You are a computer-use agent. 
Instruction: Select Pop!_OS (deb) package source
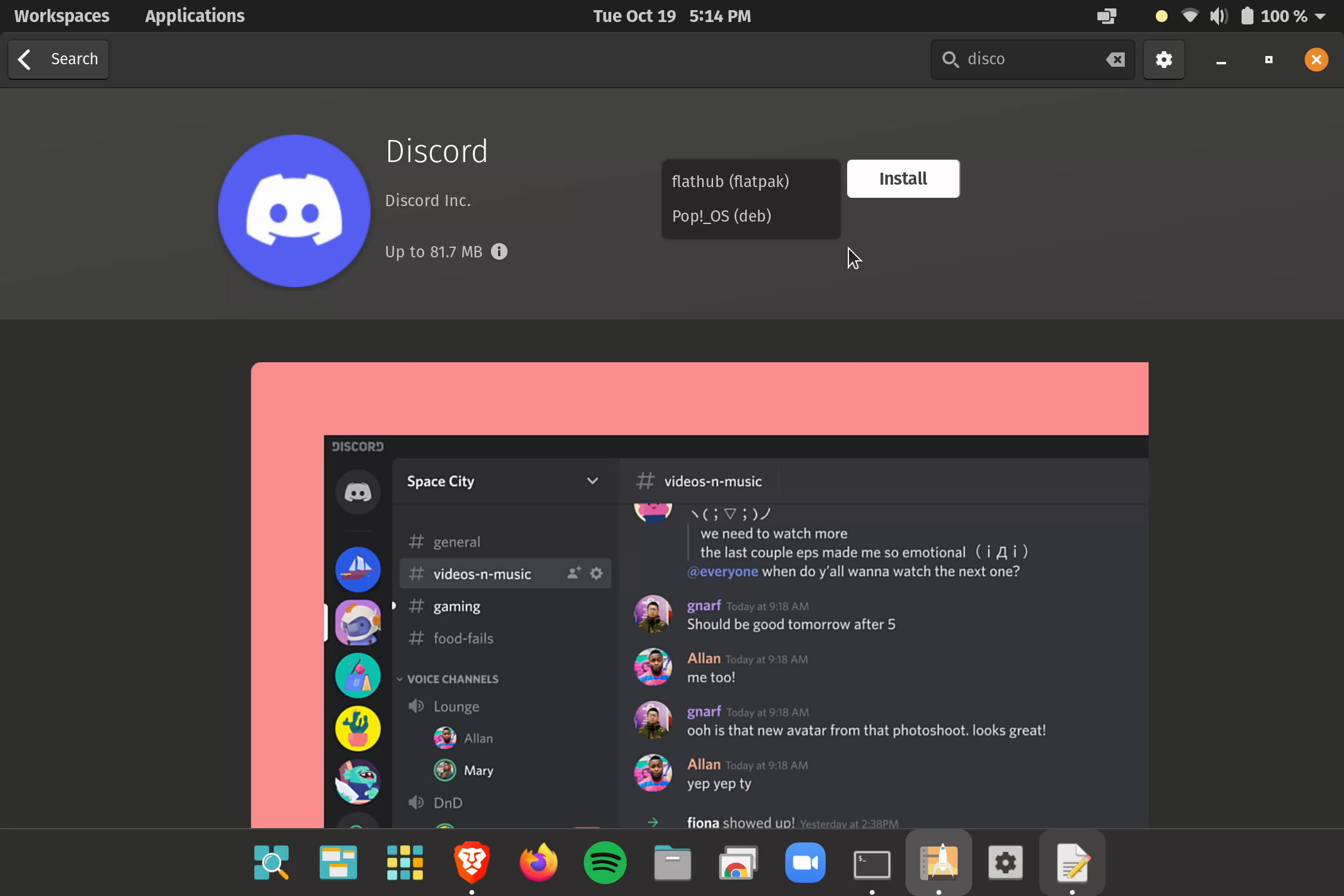click(721, 216)
